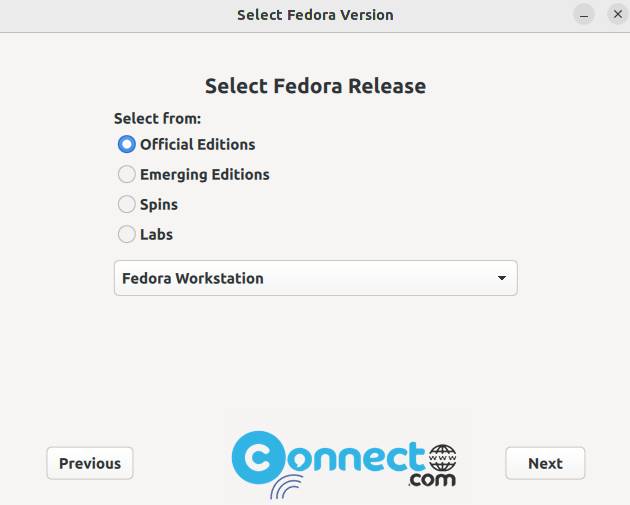The width and height of the screenshot is (630, 505).
Task: Click the Fedora Workstation text in combo box
Action: (193, 278)
